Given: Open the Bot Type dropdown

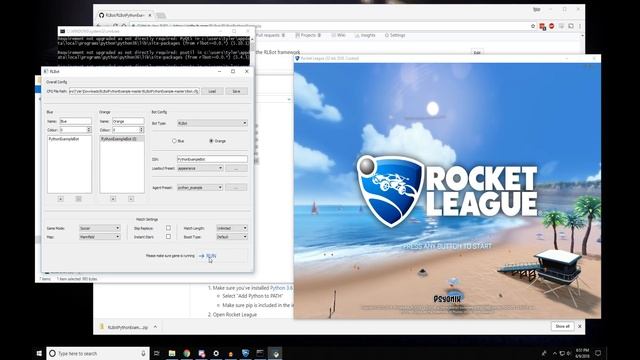Looking at the screenshot, I should tap(212, 123).
